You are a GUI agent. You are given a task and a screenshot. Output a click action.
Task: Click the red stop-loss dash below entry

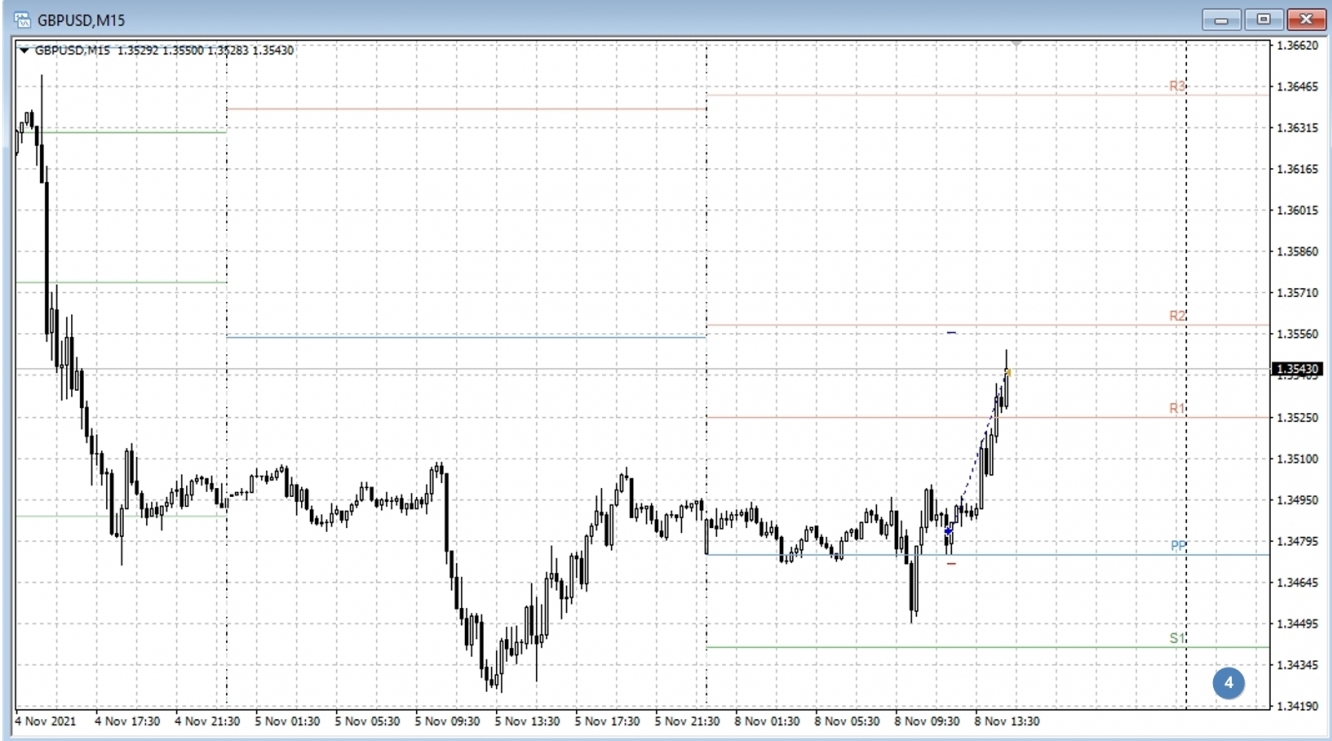coord(951,563)
